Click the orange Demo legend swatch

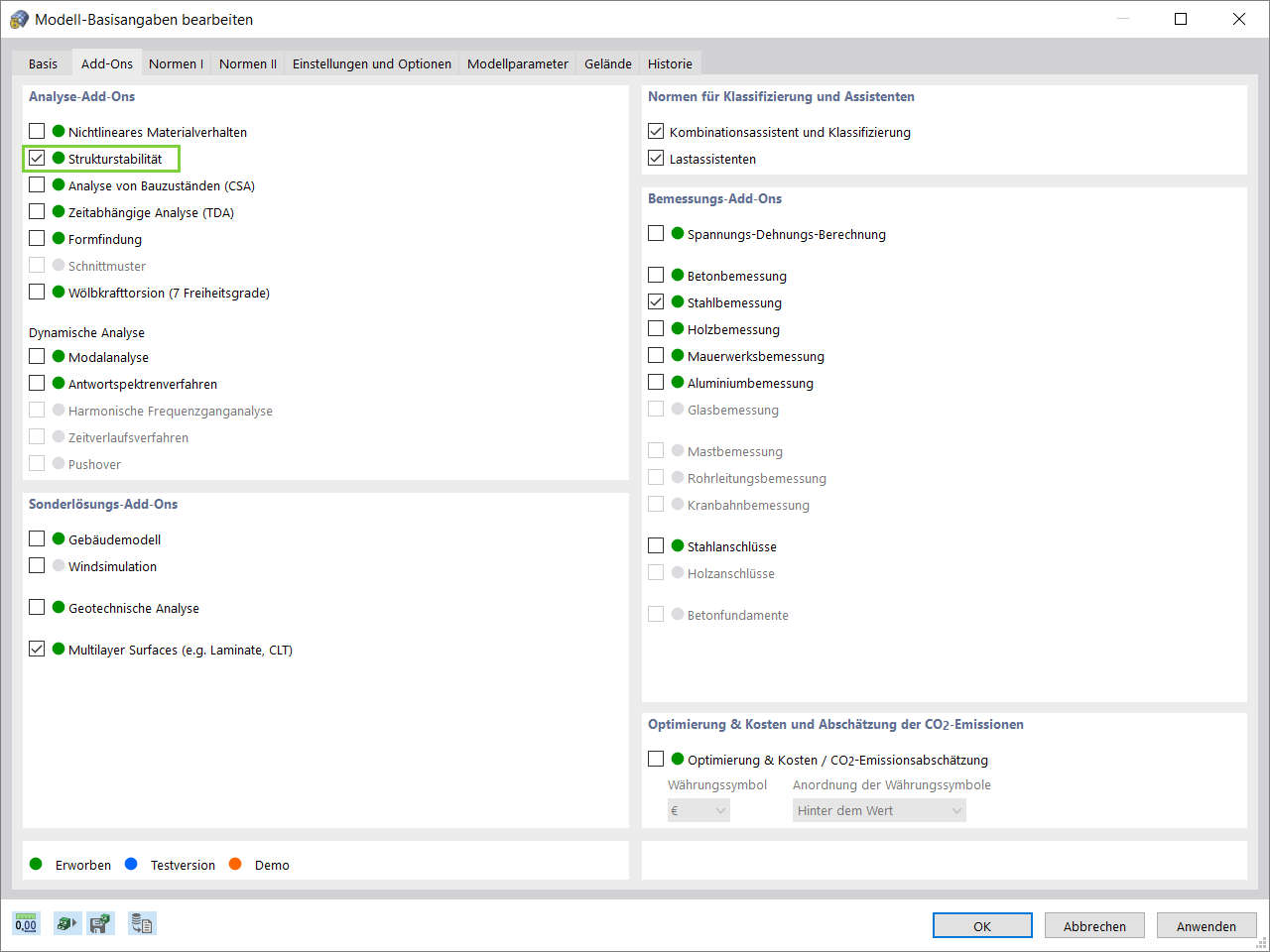[x=235, y=864]
